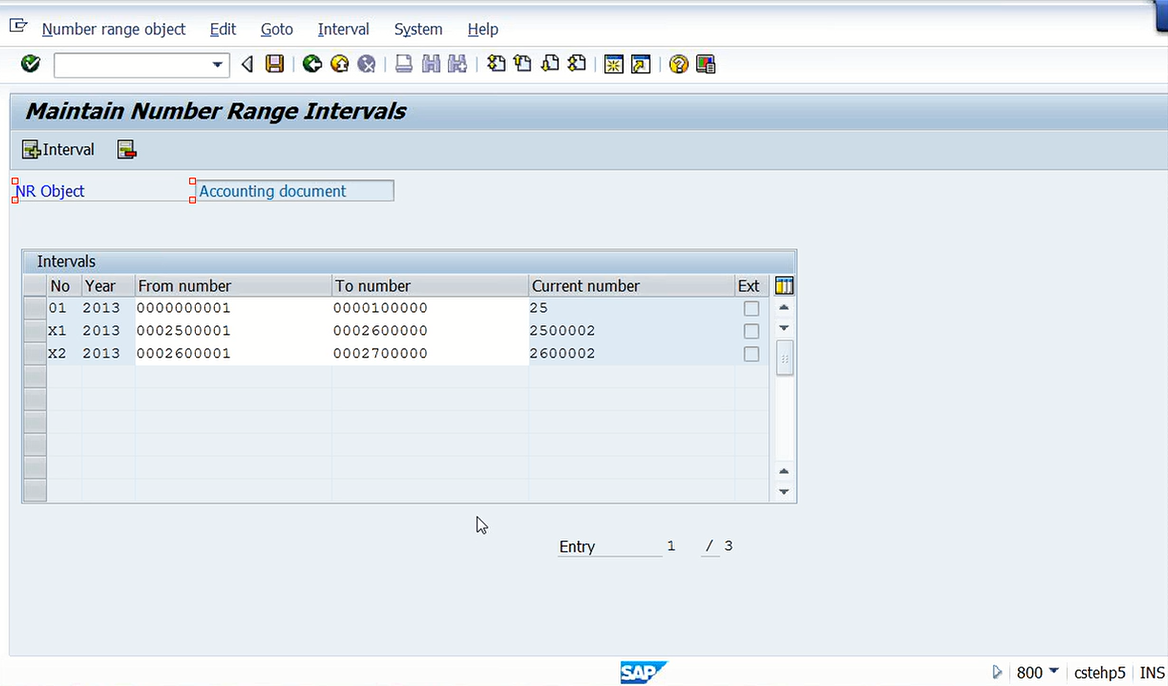The image size is (1168, 686).
Task: Open the window menu icon at far left
Action: [18, 27]
